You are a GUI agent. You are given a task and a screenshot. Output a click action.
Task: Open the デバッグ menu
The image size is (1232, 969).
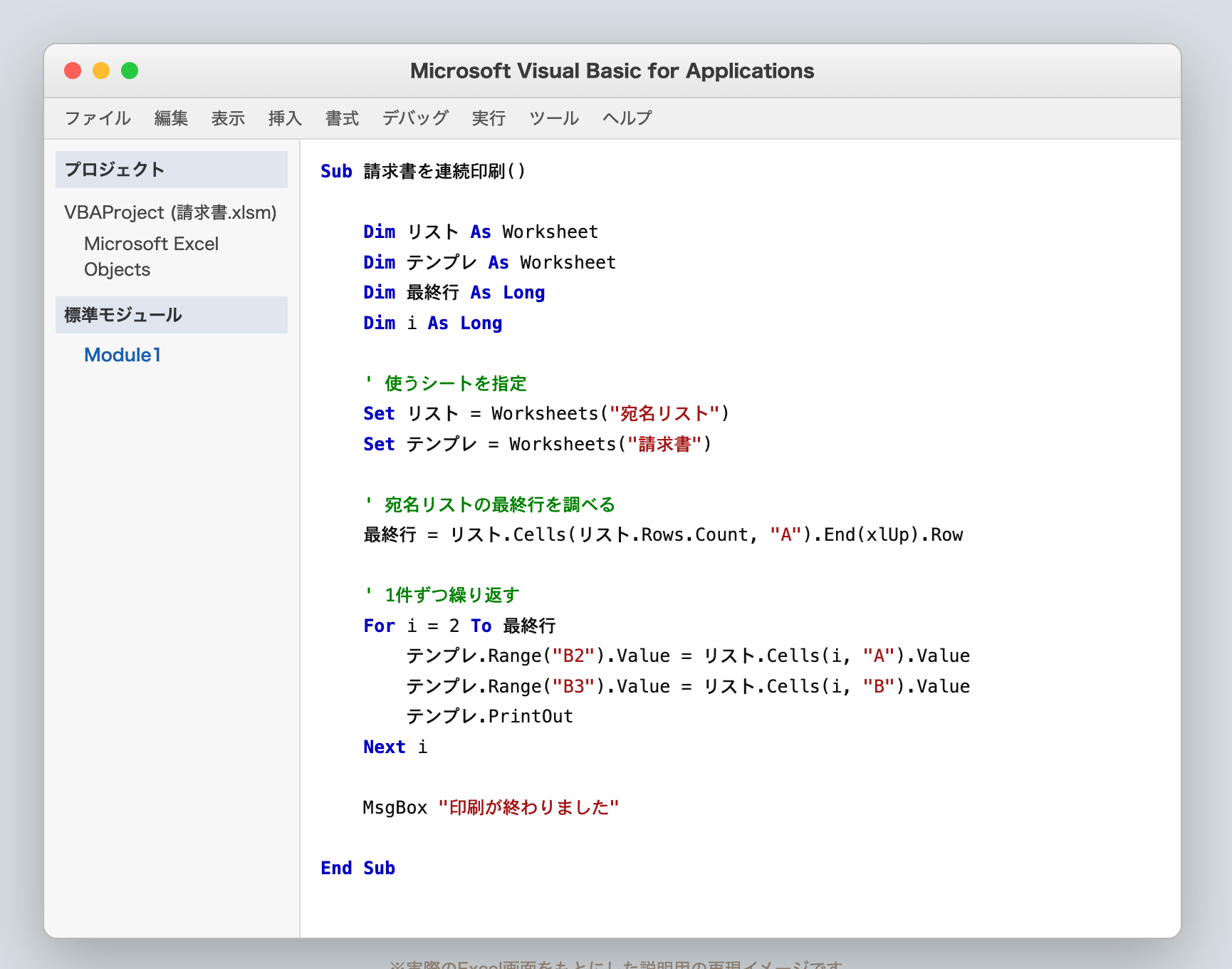click(x=415, y=118)
